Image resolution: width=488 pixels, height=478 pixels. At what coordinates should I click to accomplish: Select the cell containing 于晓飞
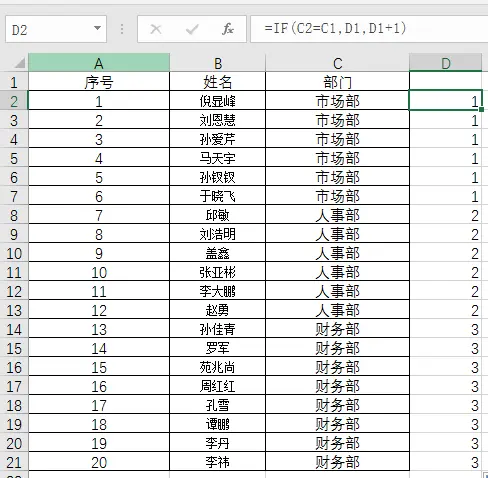point(217,196)
